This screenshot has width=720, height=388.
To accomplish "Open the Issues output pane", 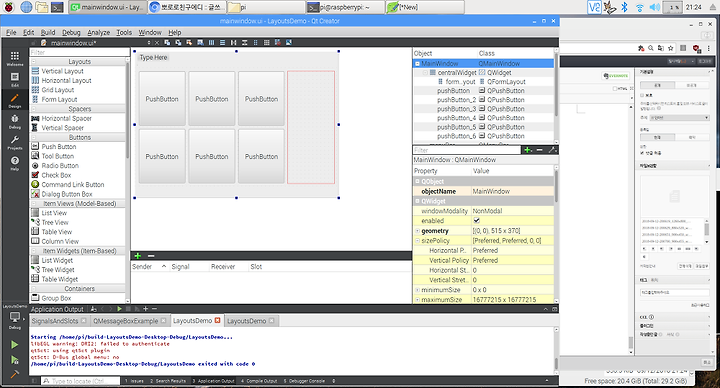I will (x=135, y=381).
